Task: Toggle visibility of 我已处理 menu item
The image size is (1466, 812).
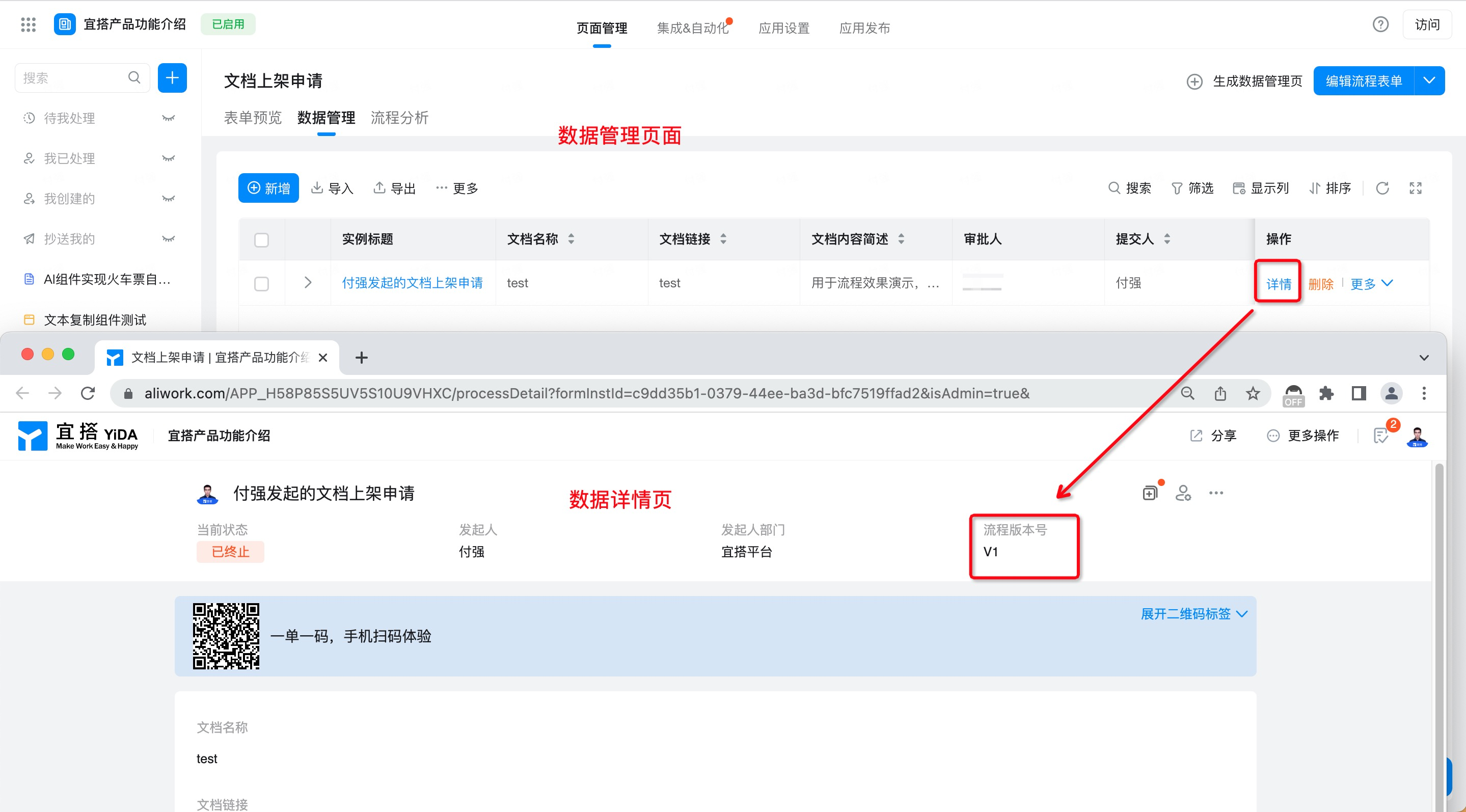Action: [x=168, y=158]
